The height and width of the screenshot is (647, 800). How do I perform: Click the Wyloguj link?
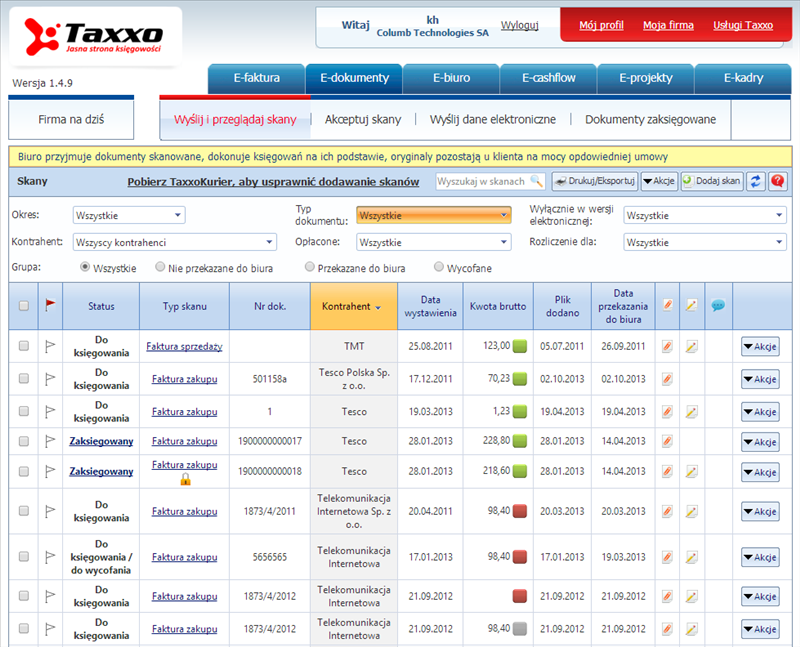click(x=519, y=25)
